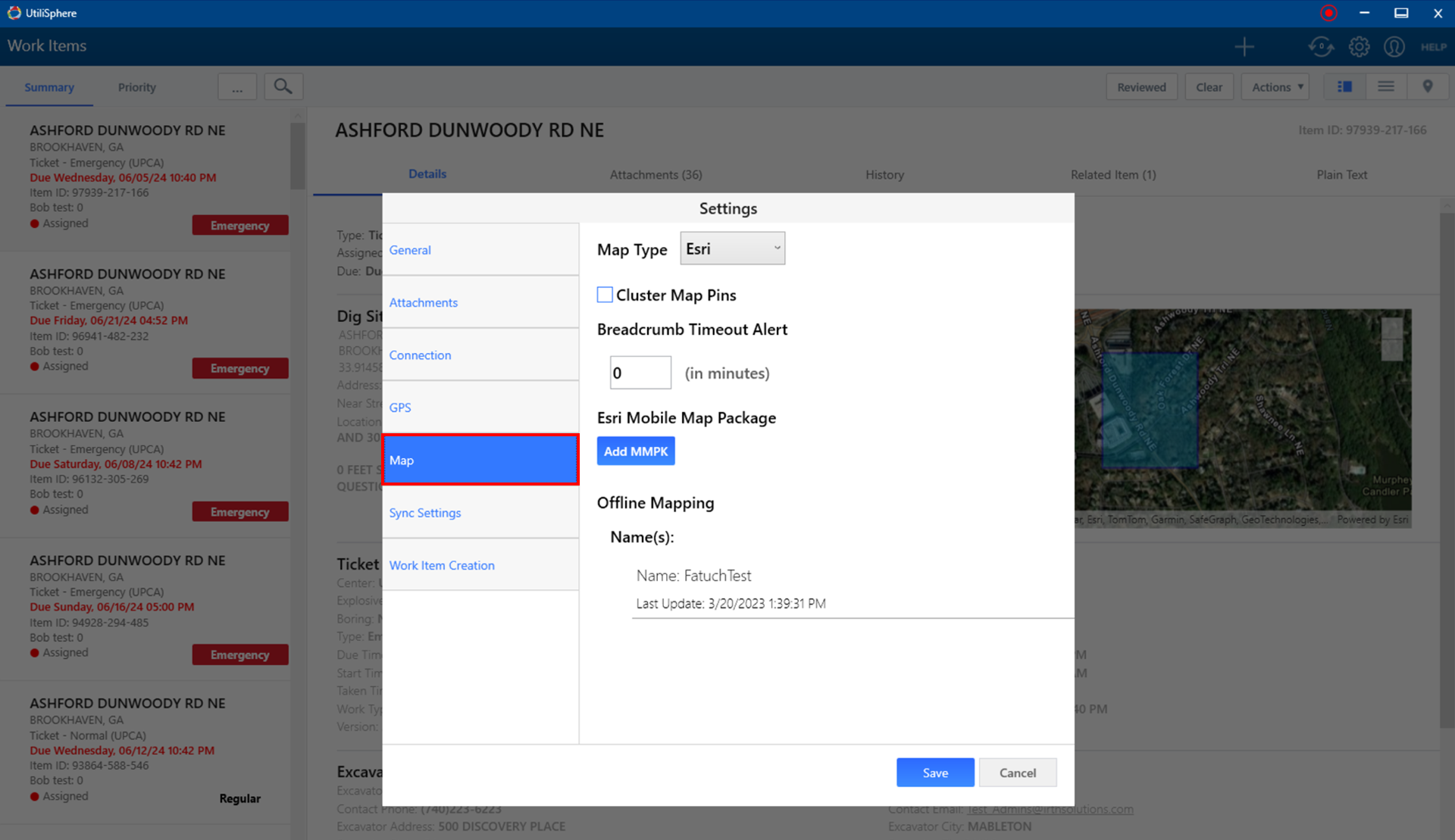Click the red recording indicator icon
The width and height of the screenshot is (1455, 840).
click(x=1328, y=13)
